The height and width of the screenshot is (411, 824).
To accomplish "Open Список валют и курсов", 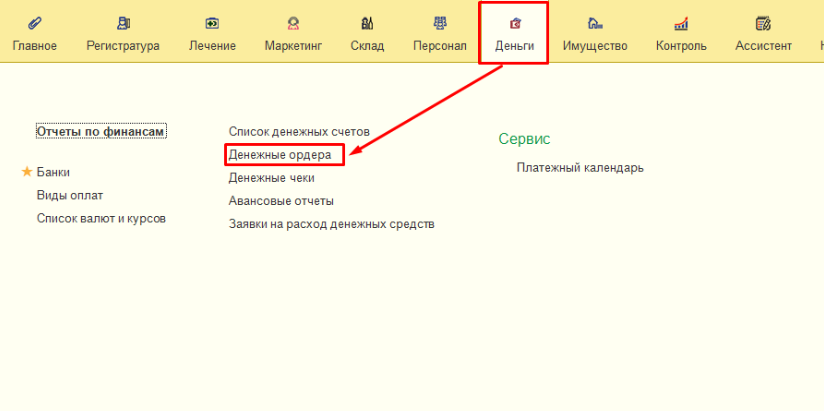I will coord(101,218).
